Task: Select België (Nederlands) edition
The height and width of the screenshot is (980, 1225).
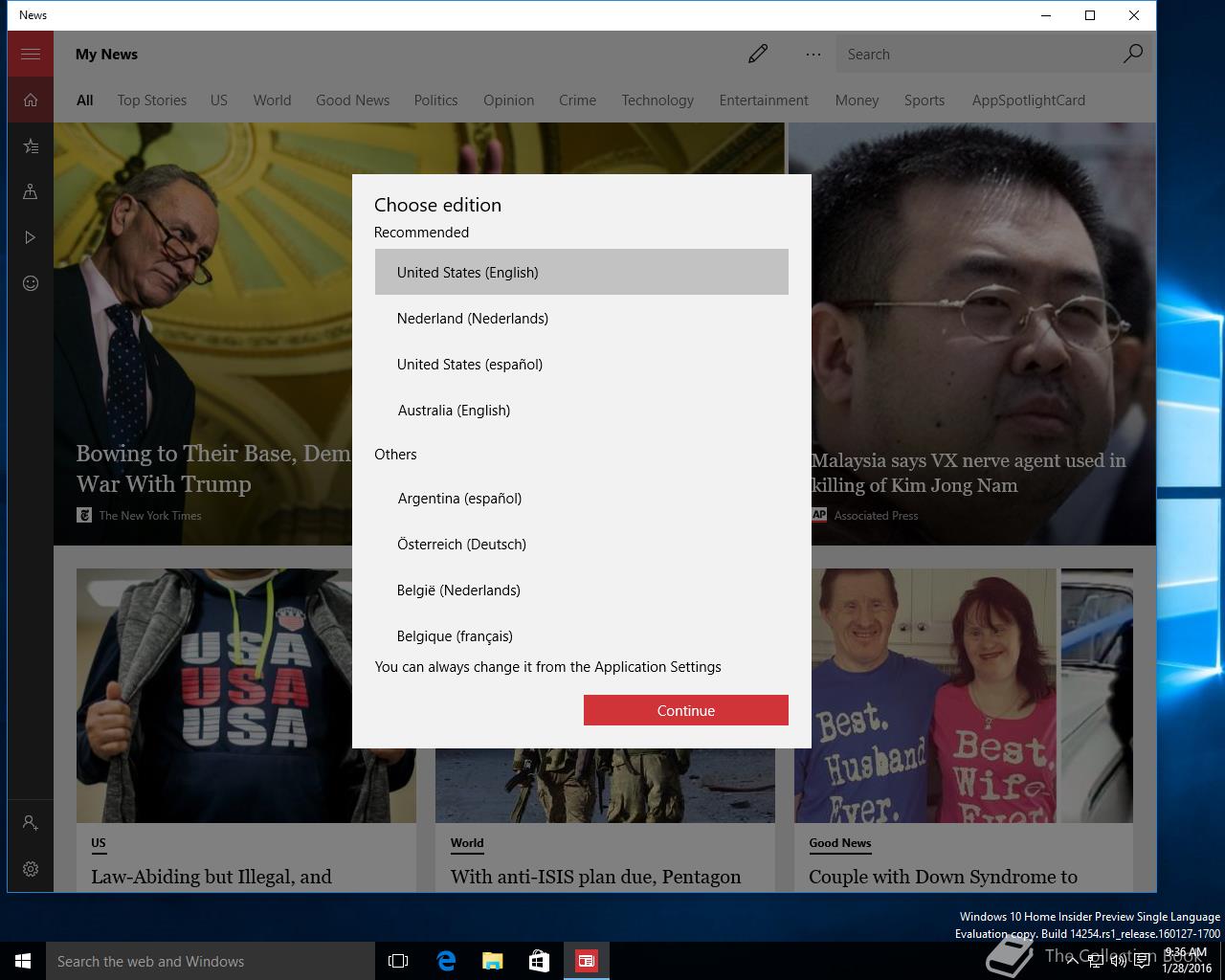Action: (582, 590)
